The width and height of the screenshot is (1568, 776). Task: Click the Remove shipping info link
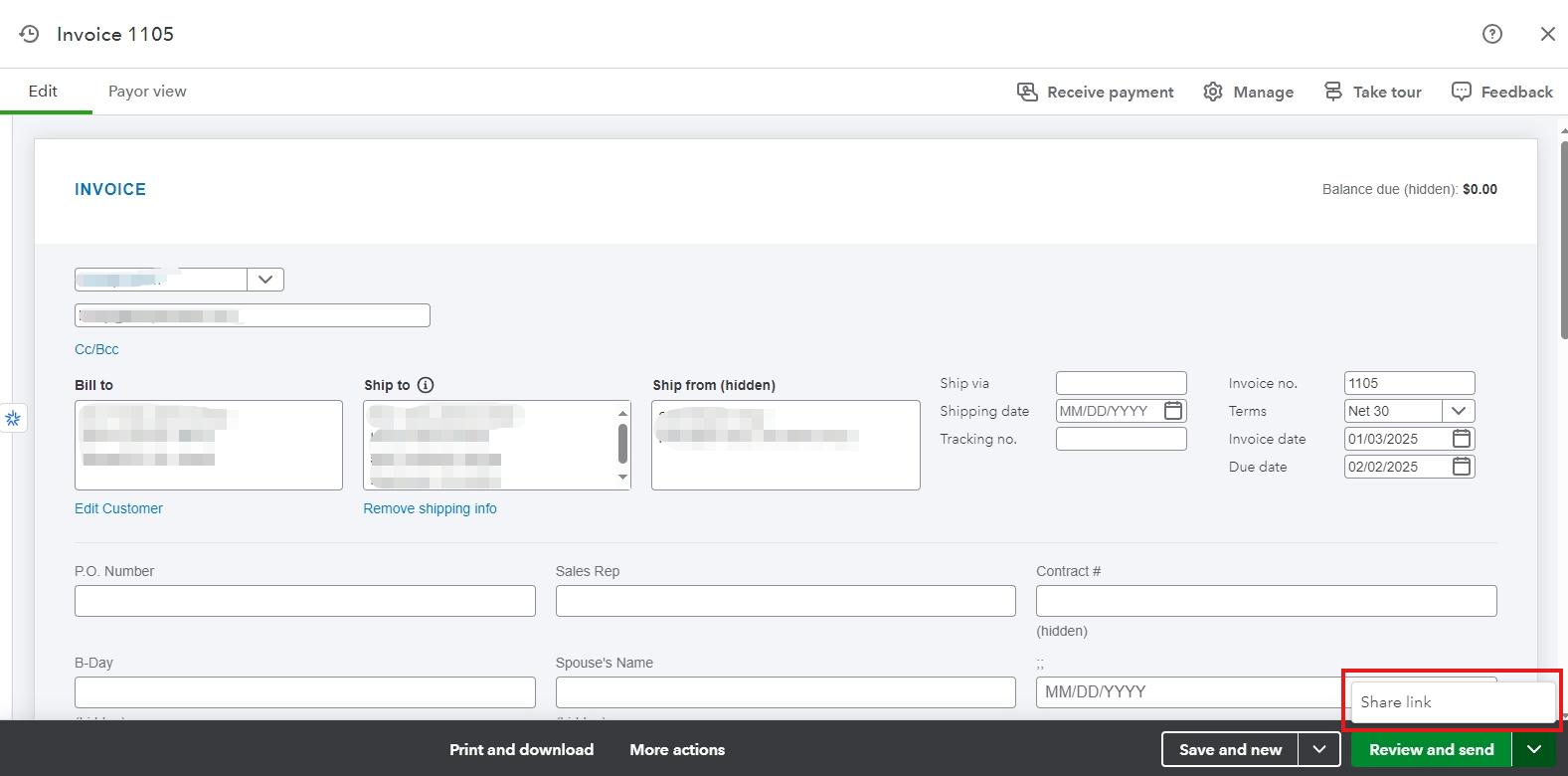[x=430, y=508]
